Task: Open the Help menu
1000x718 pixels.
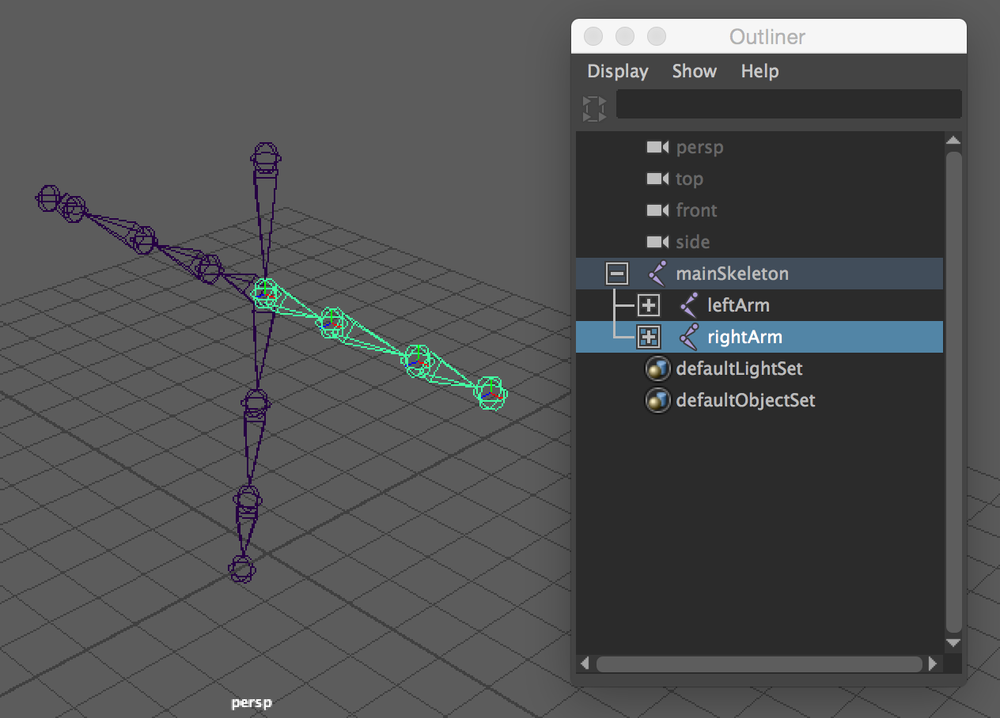Action: 759,71
